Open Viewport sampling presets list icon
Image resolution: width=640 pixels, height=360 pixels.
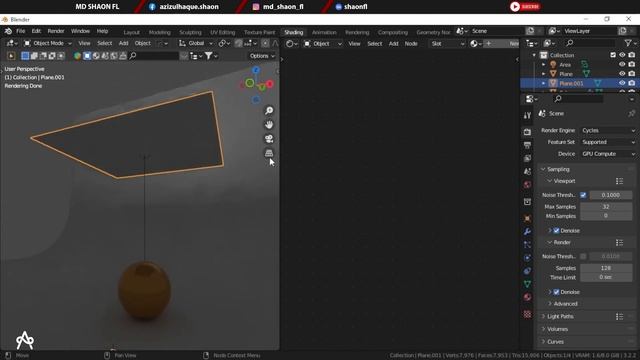[619, 181]
